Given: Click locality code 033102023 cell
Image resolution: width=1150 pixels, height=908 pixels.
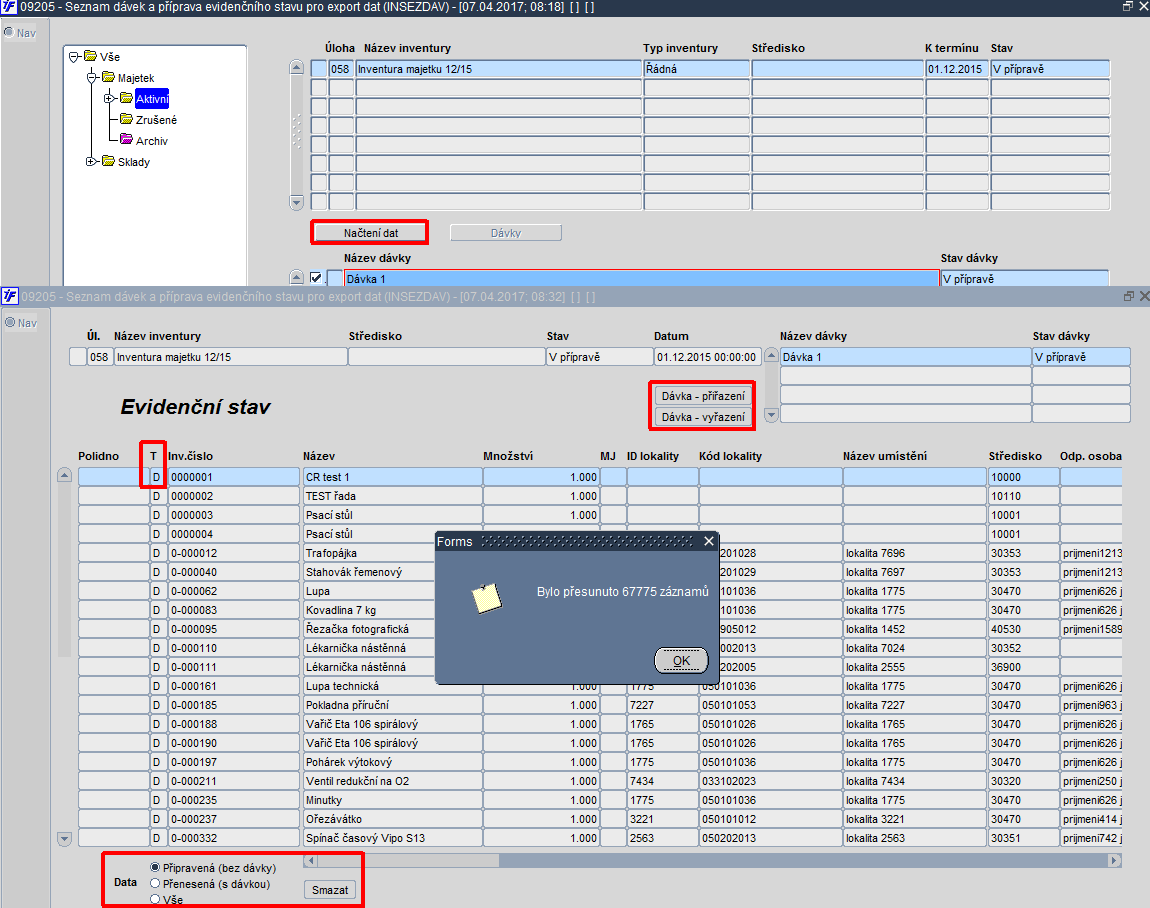Looking at the screenshot, I should 770,781.
